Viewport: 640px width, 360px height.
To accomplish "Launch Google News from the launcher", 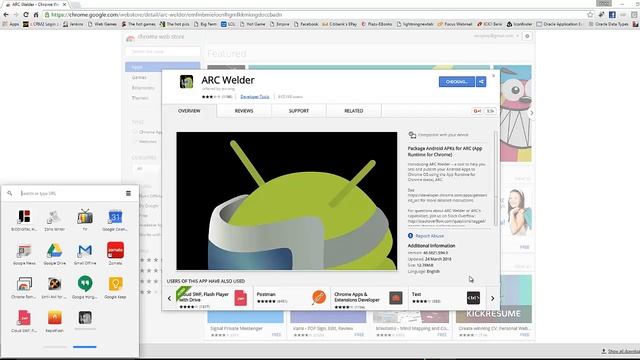I will (24, 254).
